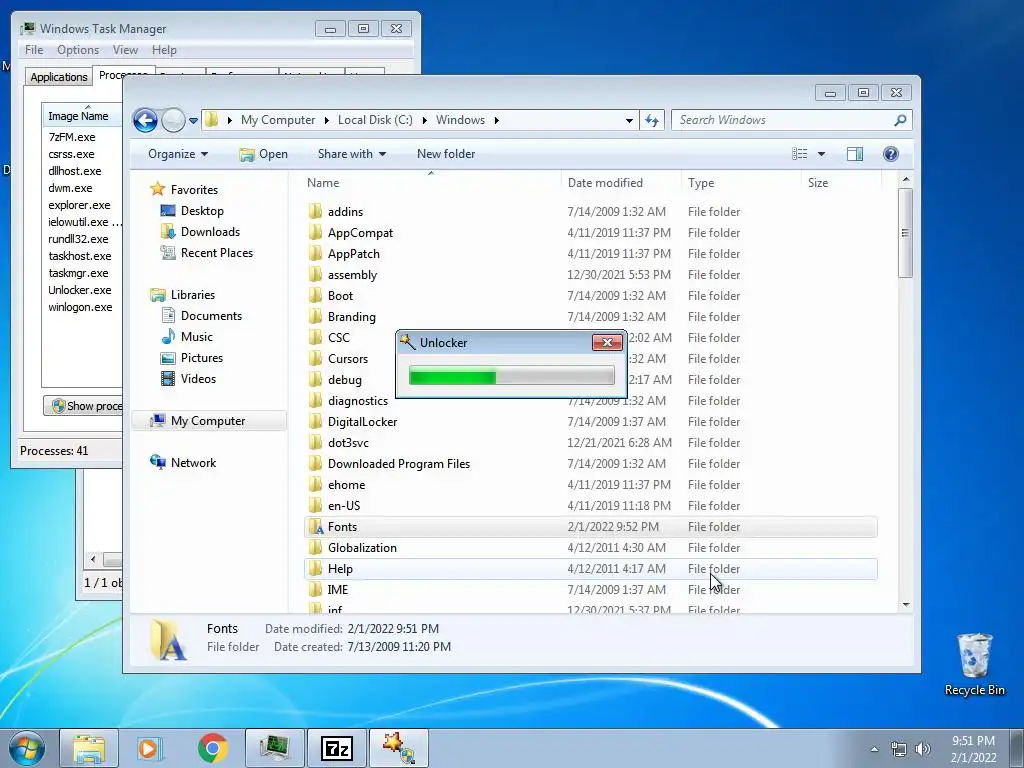This screenshot has width=1024, height=768.
Task: Open 7-Zip from the taskbar
Action: tap(336, 748)
